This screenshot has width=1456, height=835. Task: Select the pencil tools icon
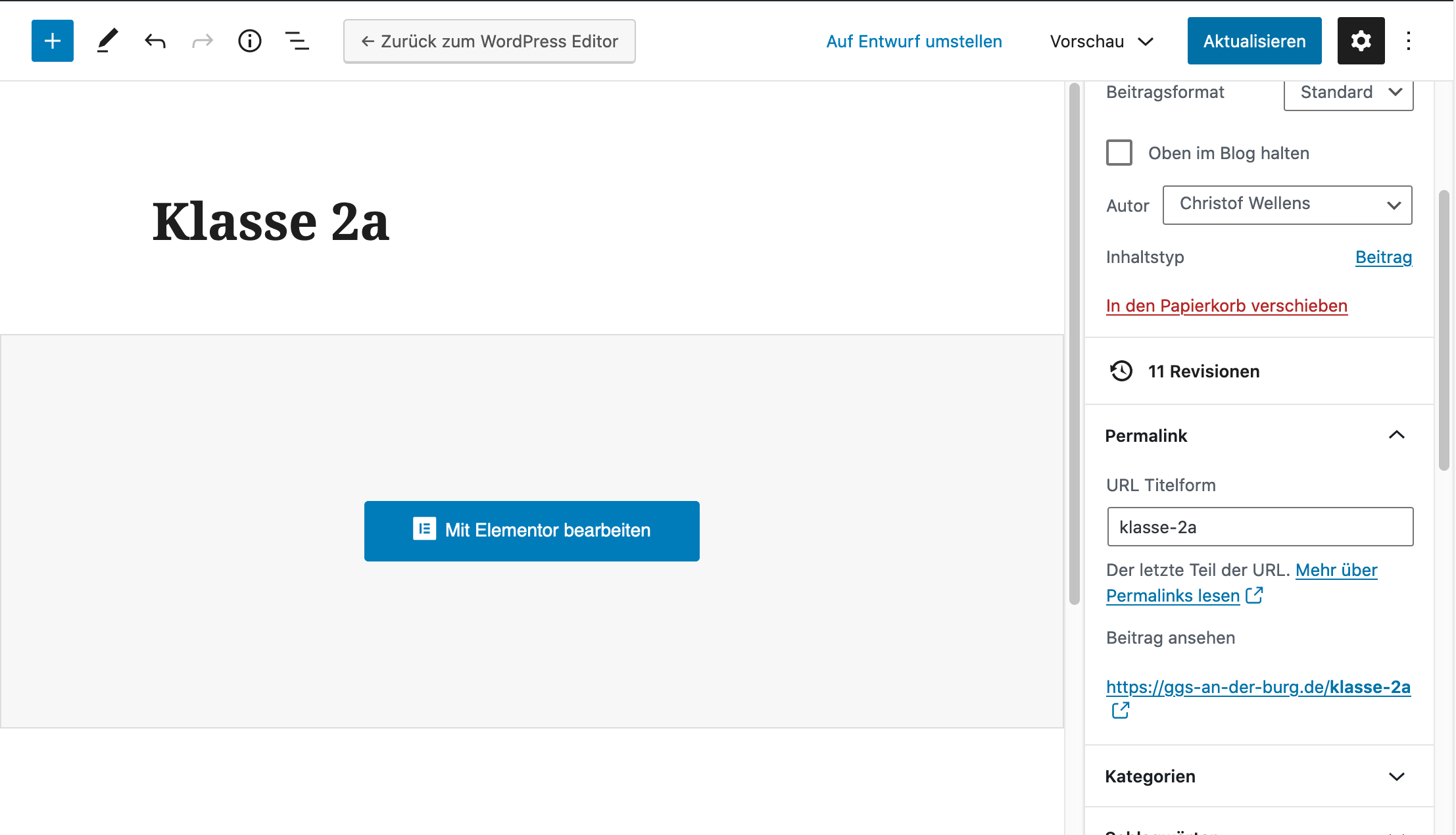[107, 41]
